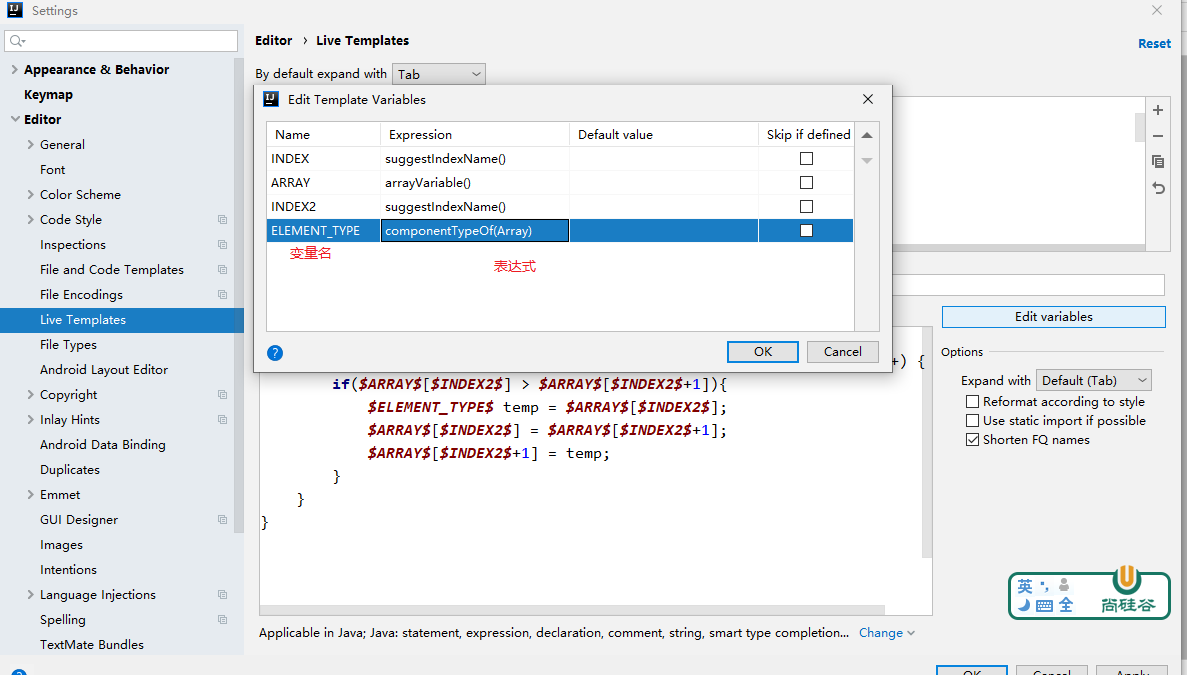
Task: Uncheck Shorten FQ names option
Action: click(972, 440)
